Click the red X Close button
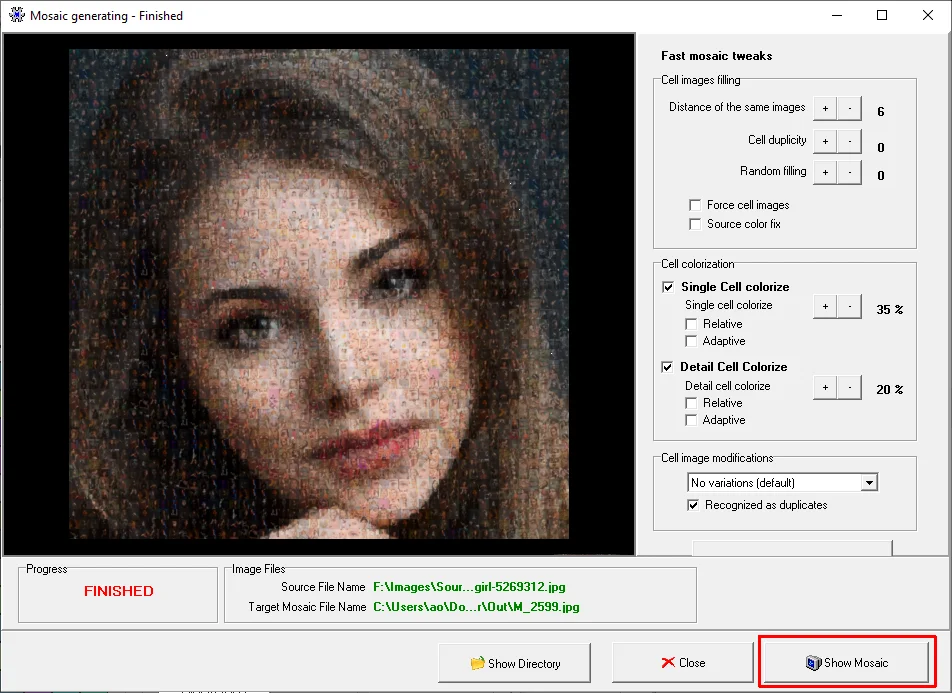This screenshot has width=952, height=693. (x=682, y=663)
